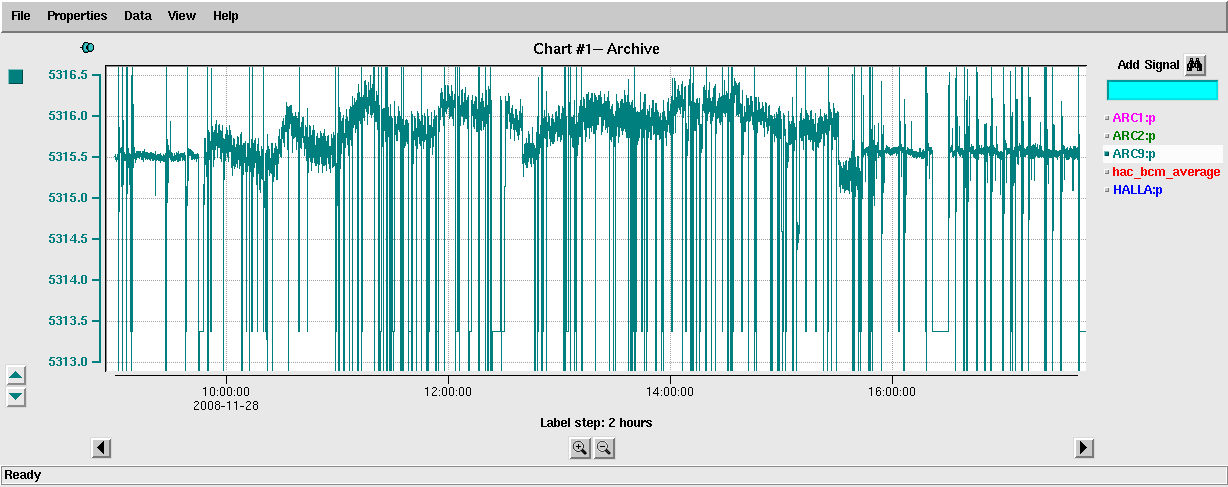
Task: Open the Help menu
Action: tap(226, 16)
